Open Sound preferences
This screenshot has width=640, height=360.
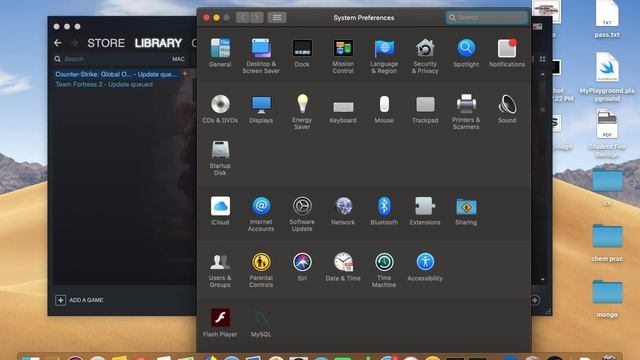[507, 109]
